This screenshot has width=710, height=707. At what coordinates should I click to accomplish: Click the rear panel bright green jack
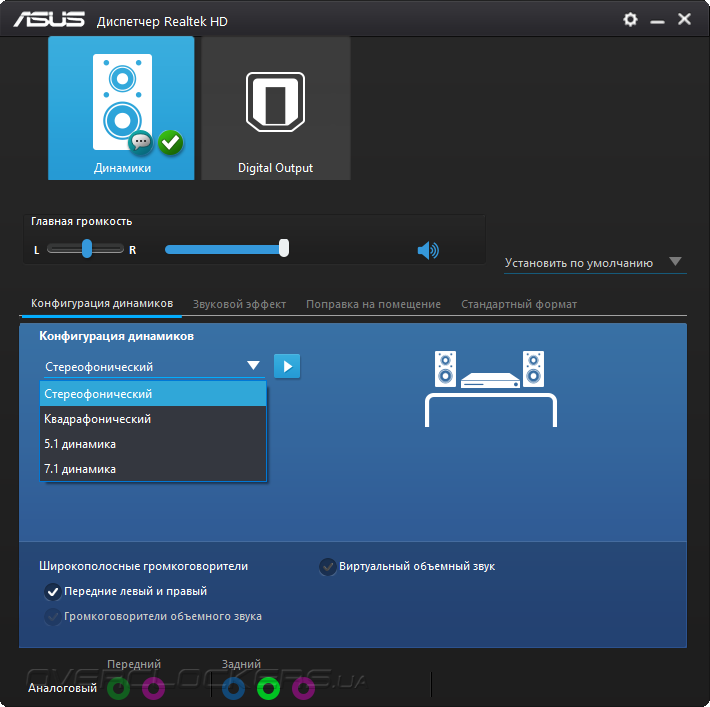click(269, 688)
